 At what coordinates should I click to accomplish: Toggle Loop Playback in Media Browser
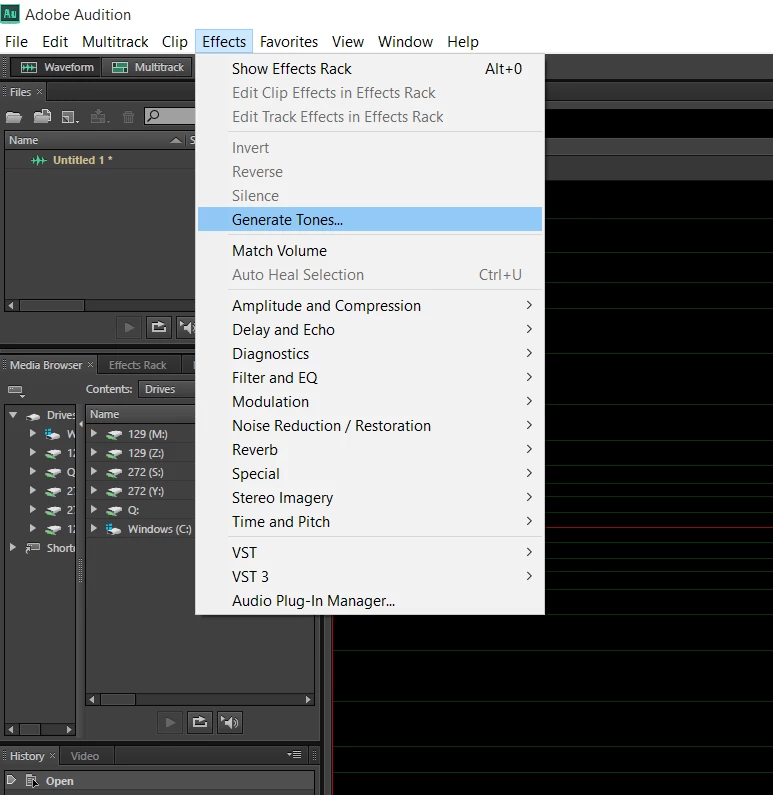pyautogui.click(x=200, y=722)
